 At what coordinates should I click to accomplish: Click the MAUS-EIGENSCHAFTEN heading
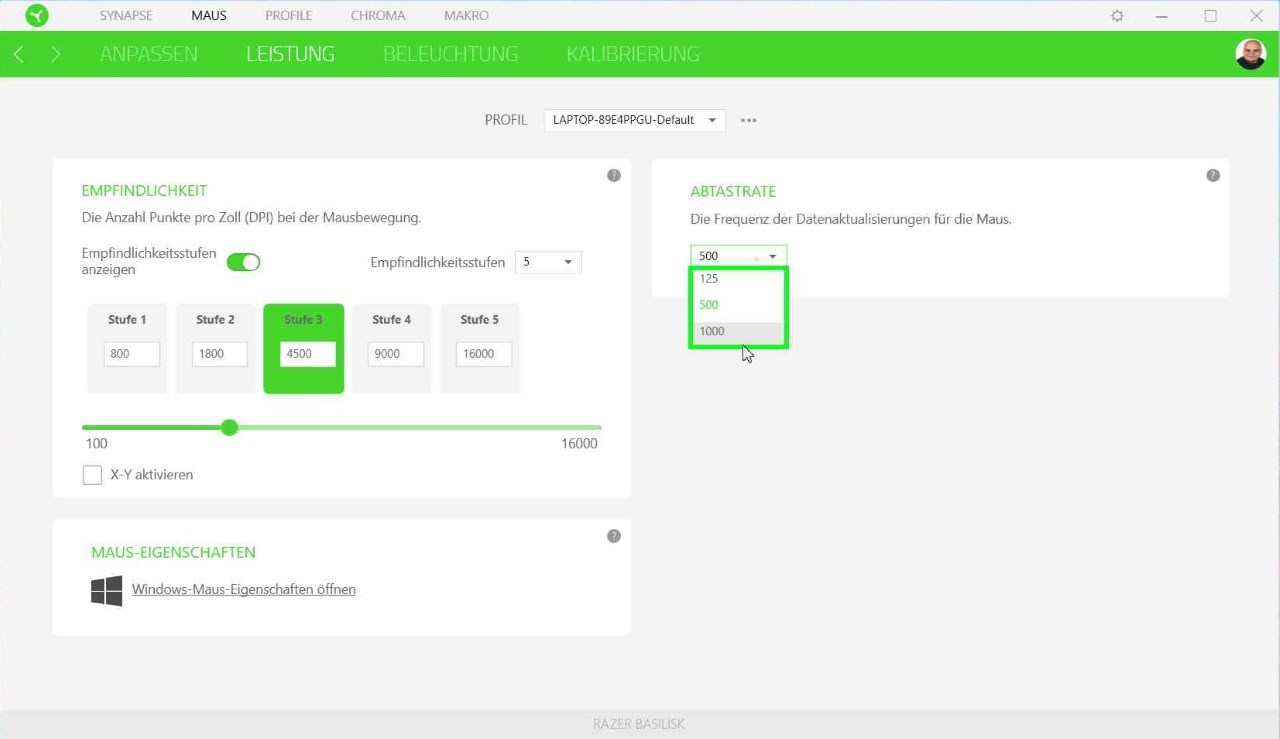point(174,552)
